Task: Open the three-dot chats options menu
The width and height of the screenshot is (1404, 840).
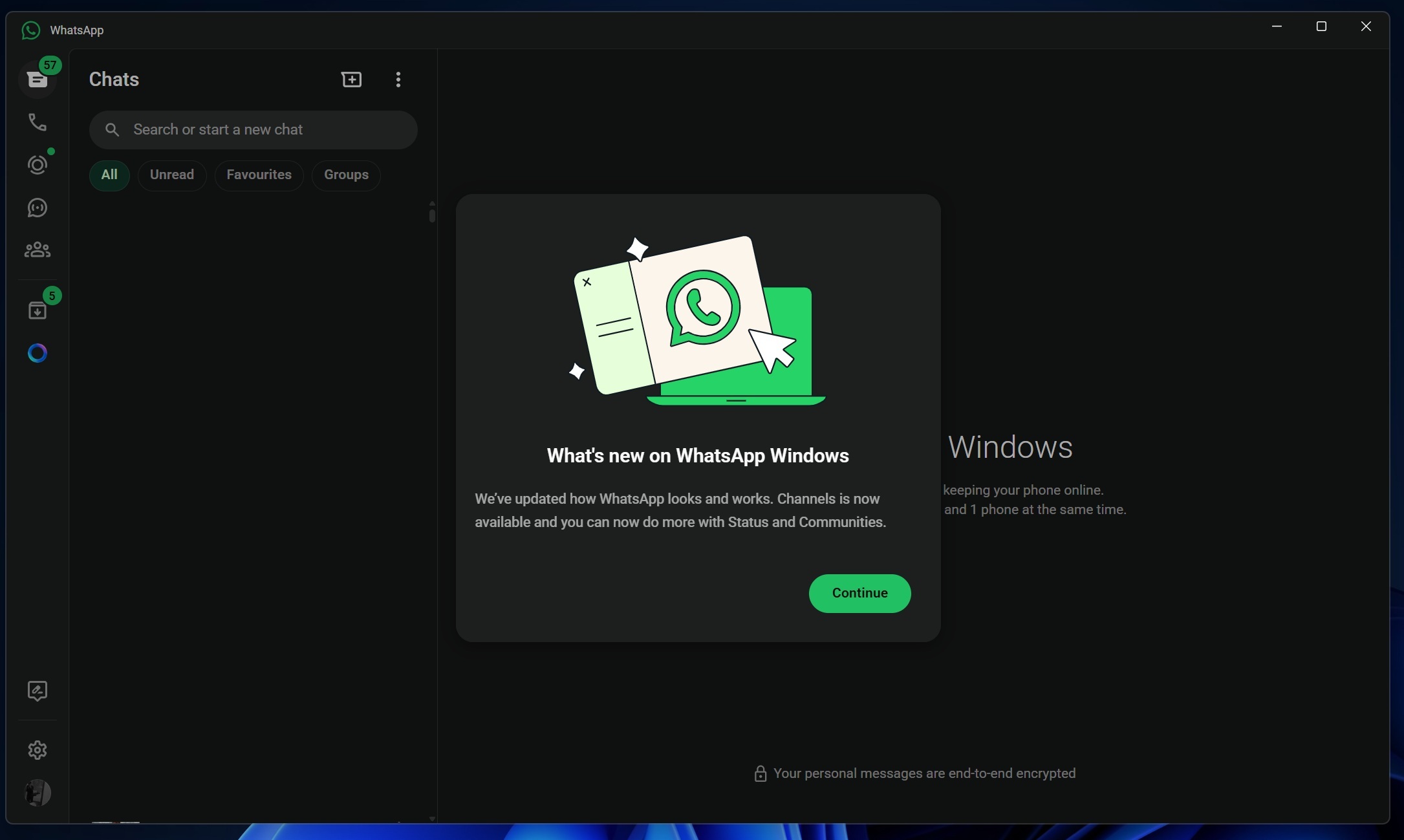Action: [x=398, y=79]
